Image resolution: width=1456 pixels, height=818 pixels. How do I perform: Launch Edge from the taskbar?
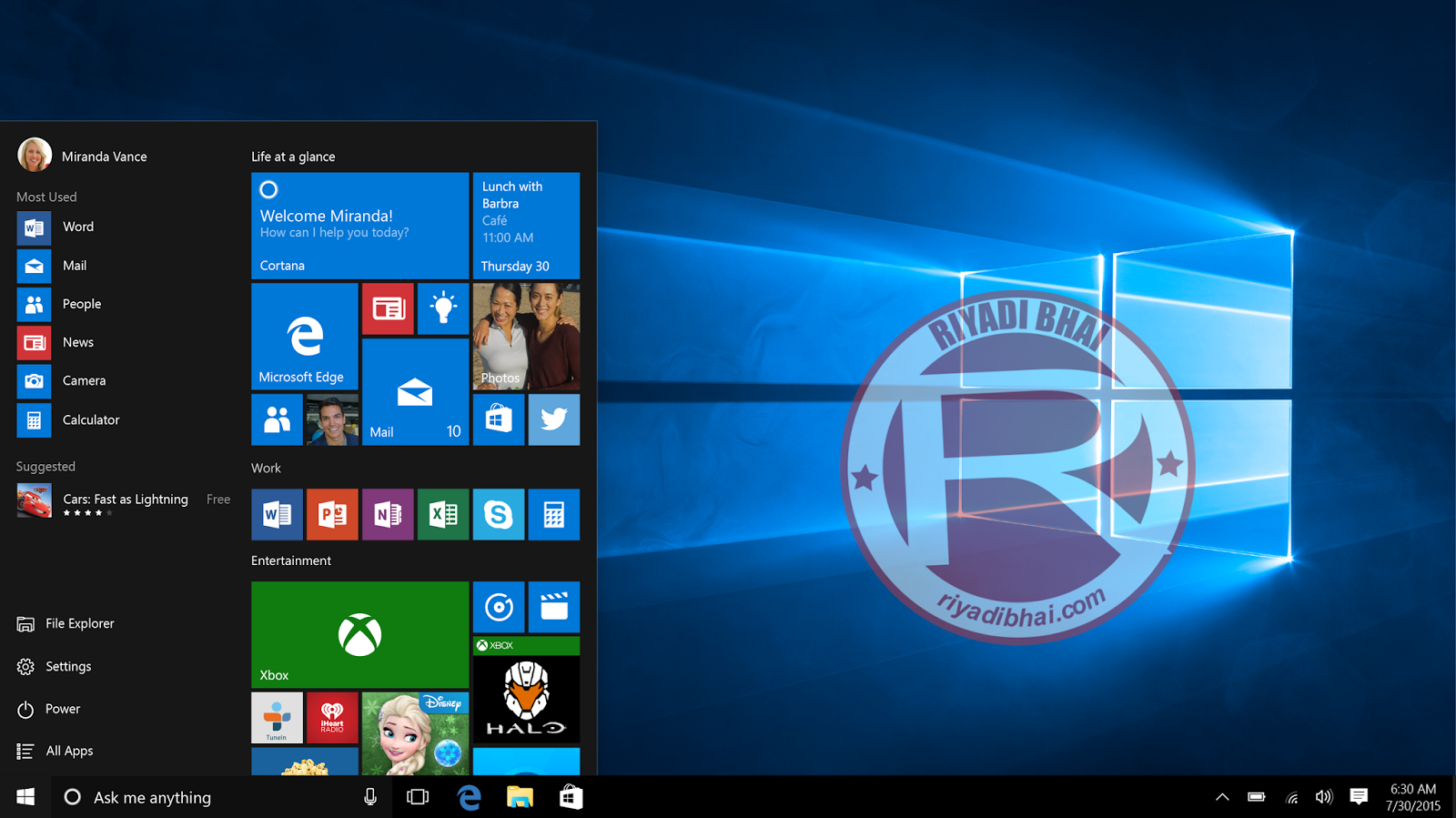coord(469,797)
